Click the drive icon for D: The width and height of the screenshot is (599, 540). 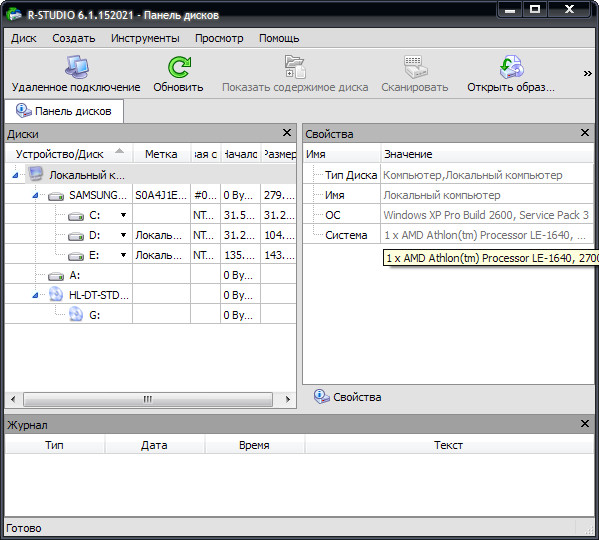coord(76,236)
